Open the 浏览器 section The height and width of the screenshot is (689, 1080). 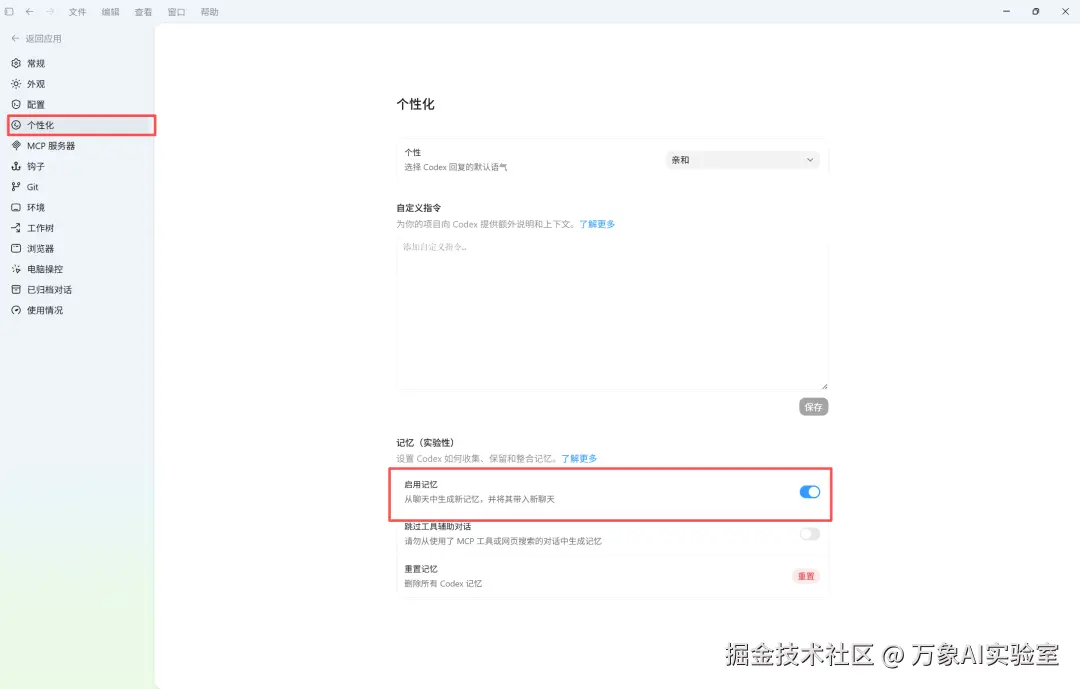[81, 248]
